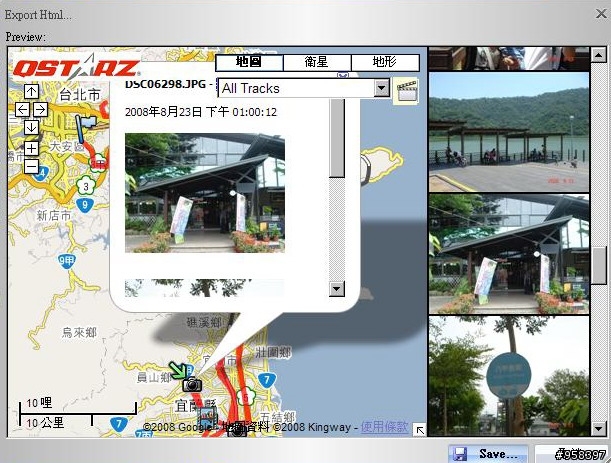The width and height of the screenshot is (611, 463).
Task: Open the 使用條款 terms link
Action: point(384,427)
